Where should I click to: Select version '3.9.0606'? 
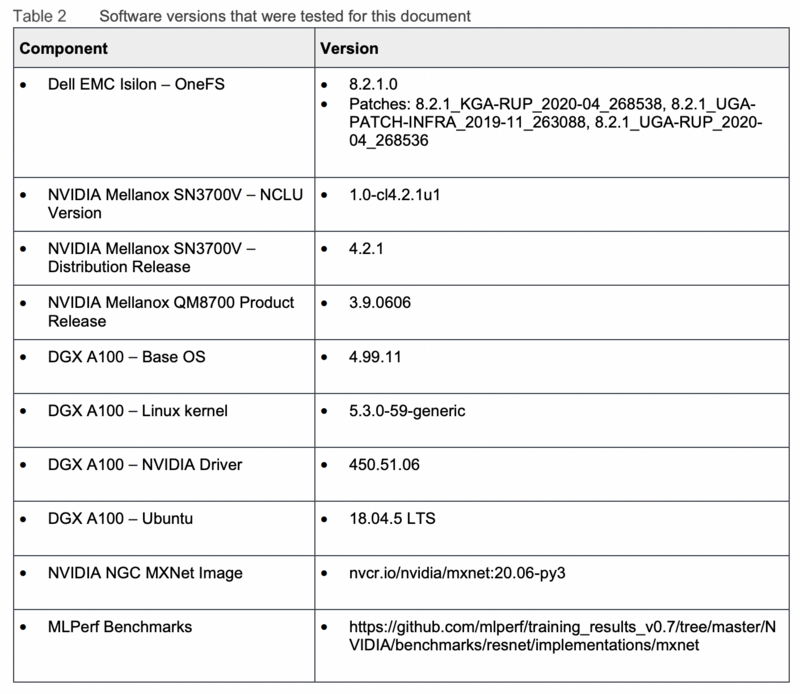(x=380, y=303)
